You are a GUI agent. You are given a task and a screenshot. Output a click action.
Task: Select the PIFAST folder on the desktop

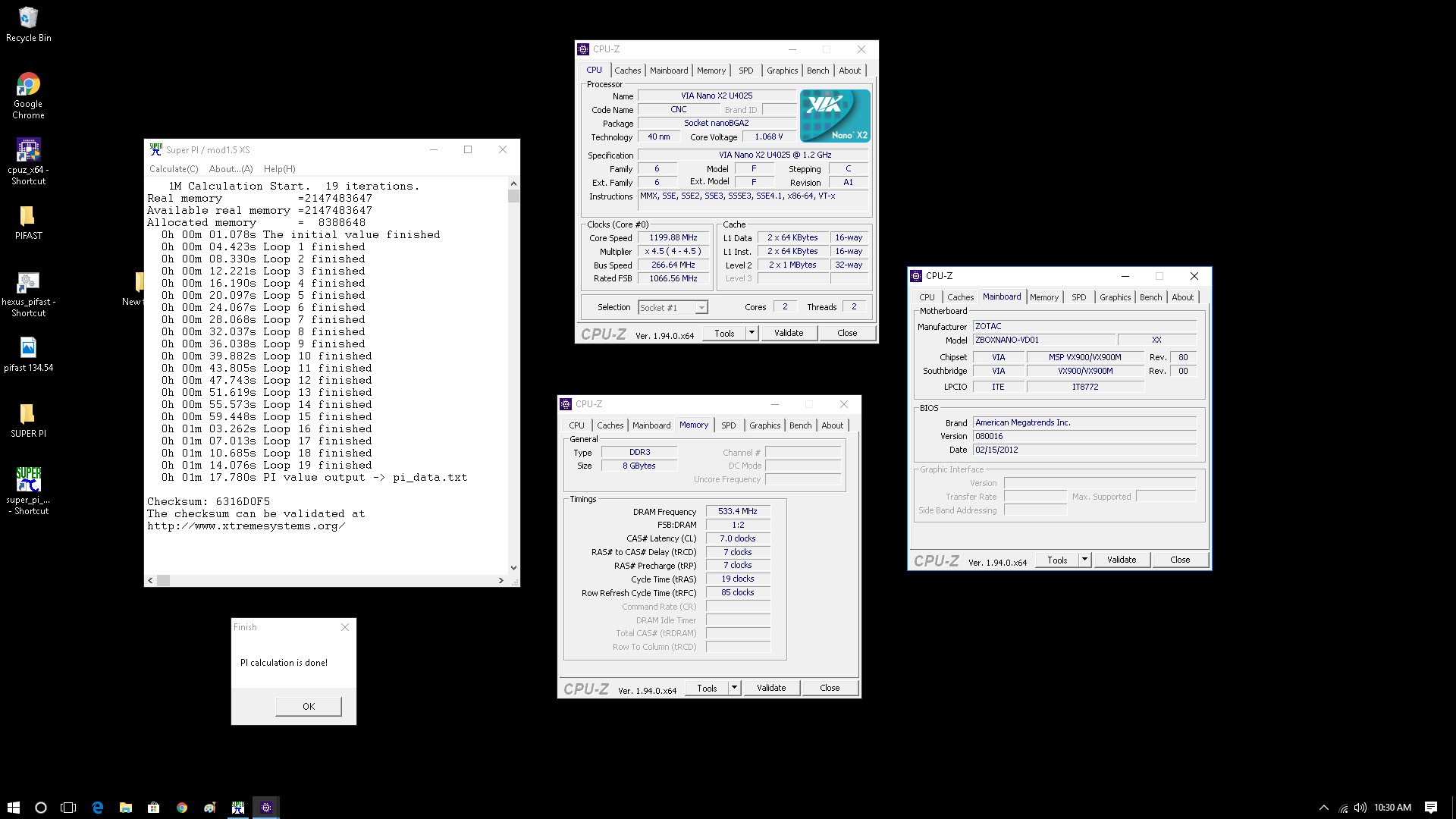point(28,222)
